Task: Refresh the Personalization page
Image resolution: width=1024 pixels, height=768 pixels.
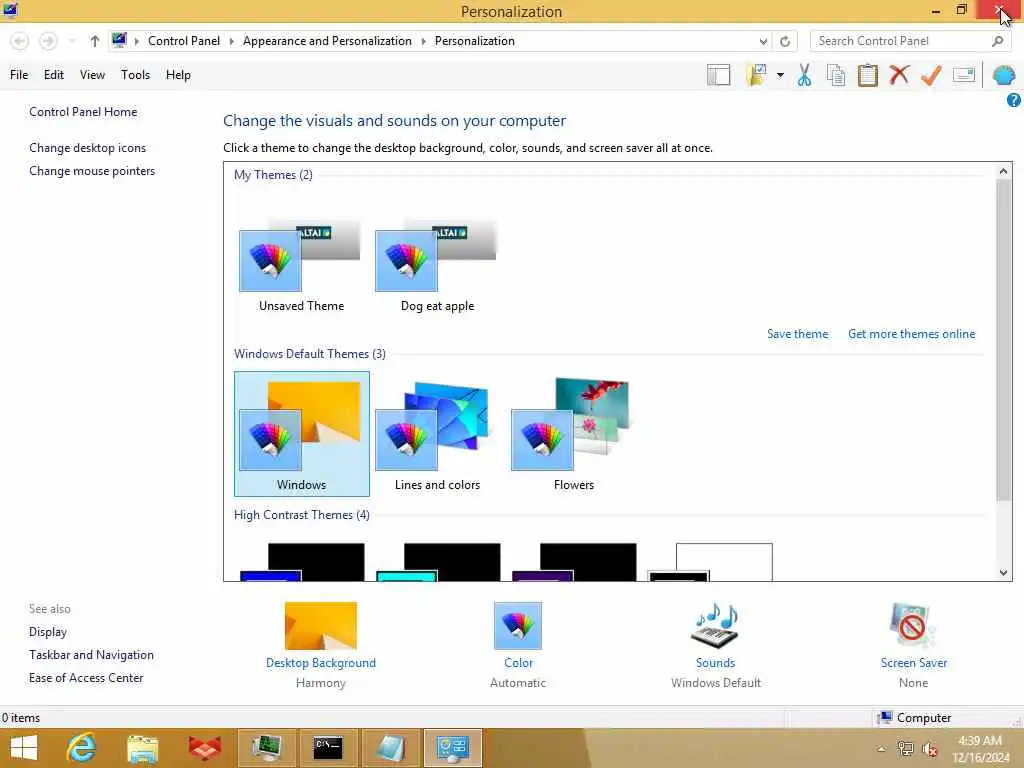Action: coord(784,41)
